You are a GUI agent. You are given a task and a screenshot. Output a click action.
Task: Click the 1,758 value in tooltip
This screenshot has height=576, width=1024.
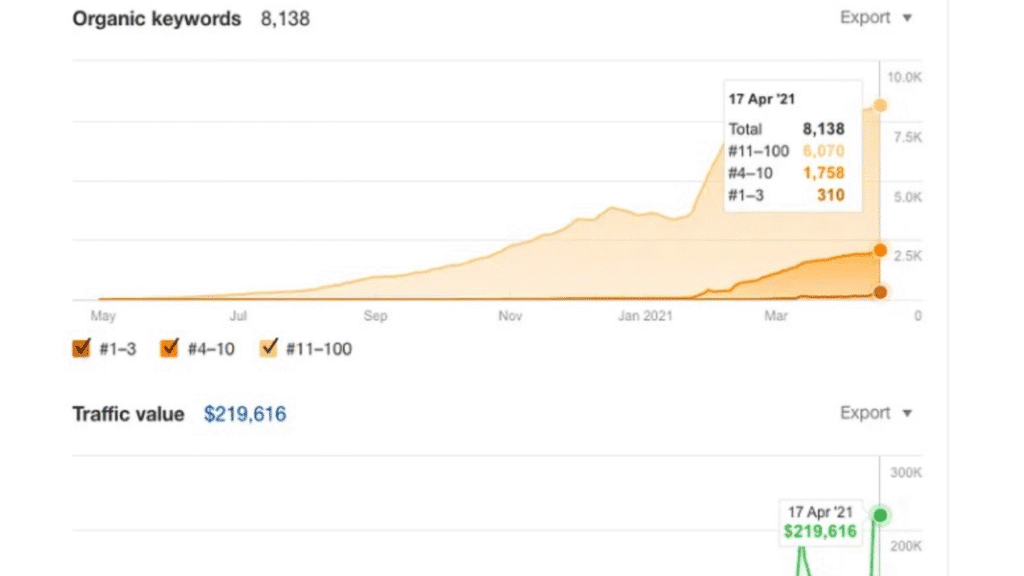pyautogui.click(x=823, y=173)
